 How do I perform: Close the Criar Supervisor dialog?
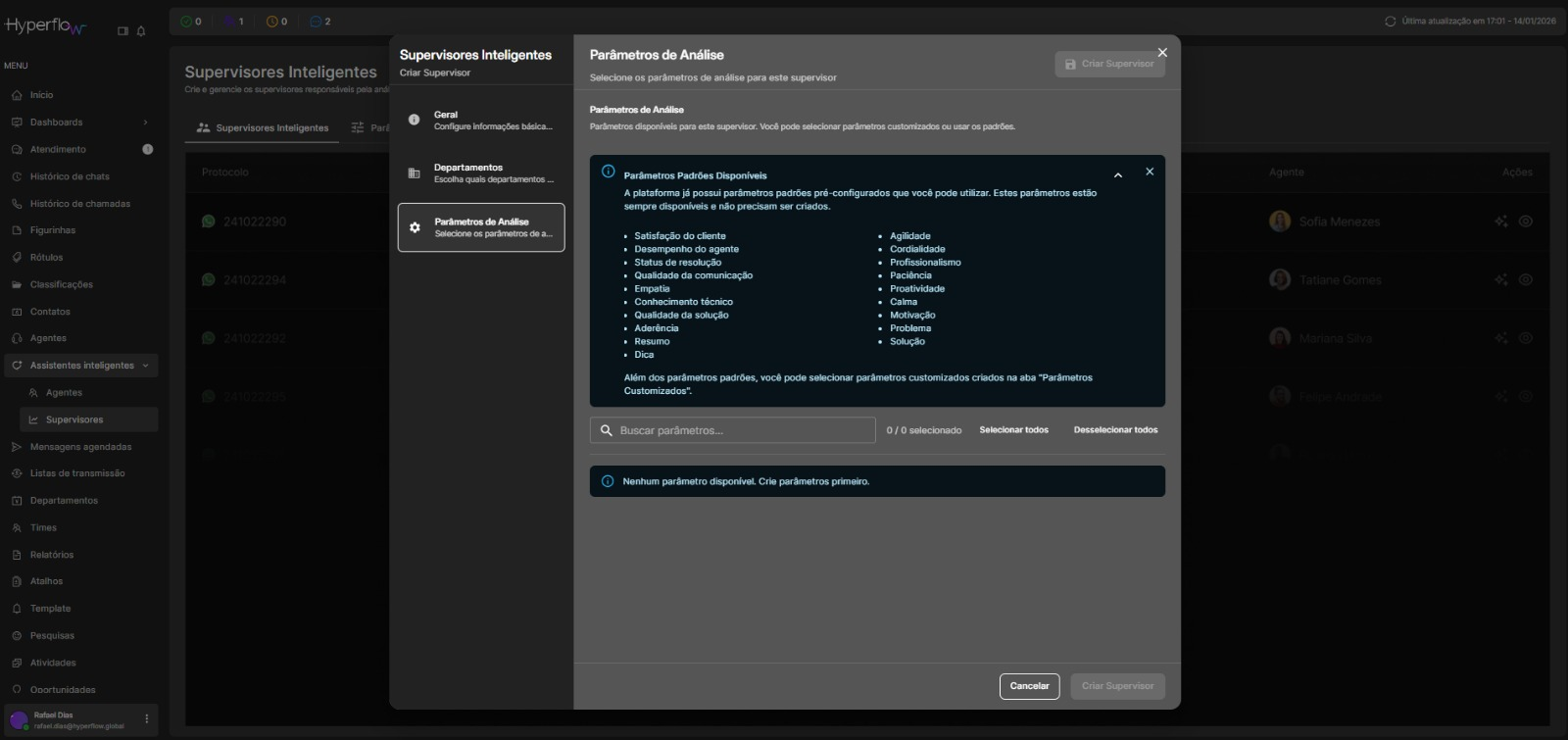click(1162, 53)
